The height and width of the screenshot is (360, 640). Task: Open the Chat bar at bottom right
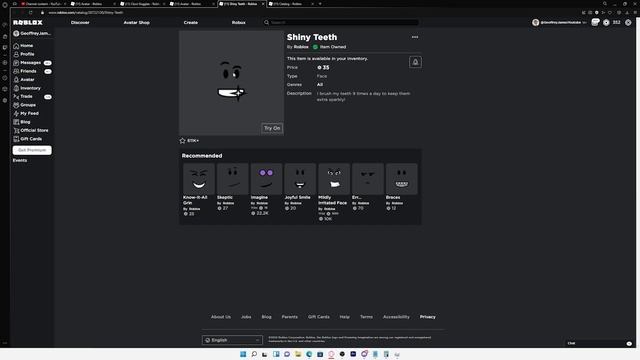599,343
